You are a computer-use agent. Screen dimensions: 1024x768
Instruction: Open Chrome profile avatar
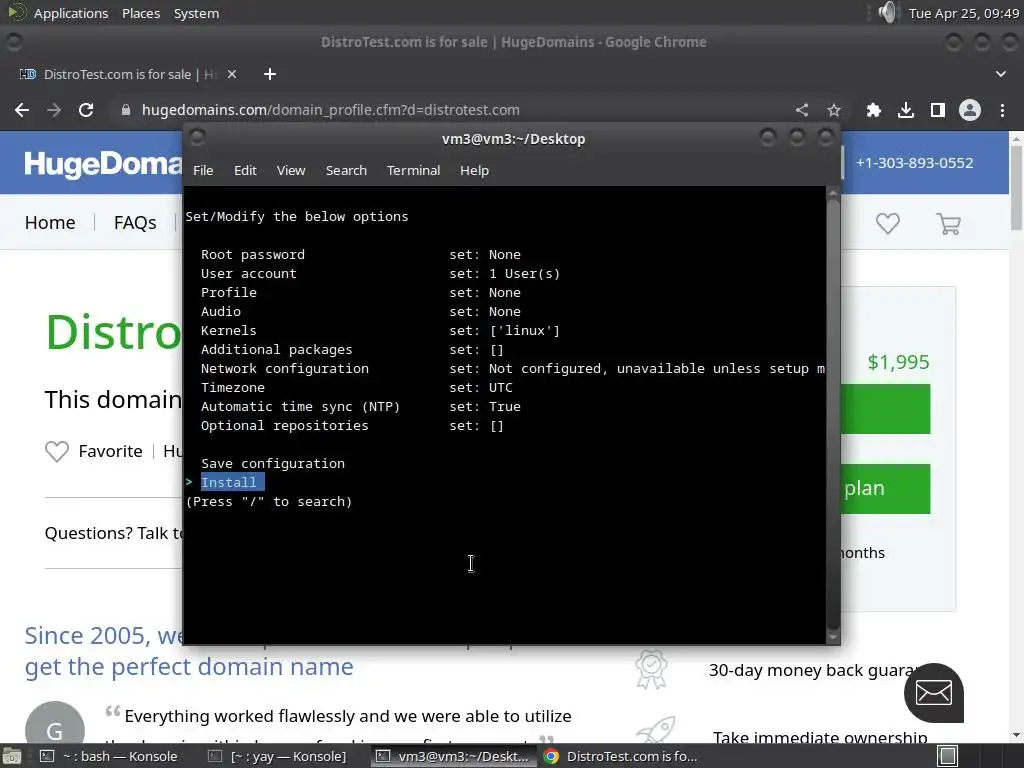[x=970, y=110]
